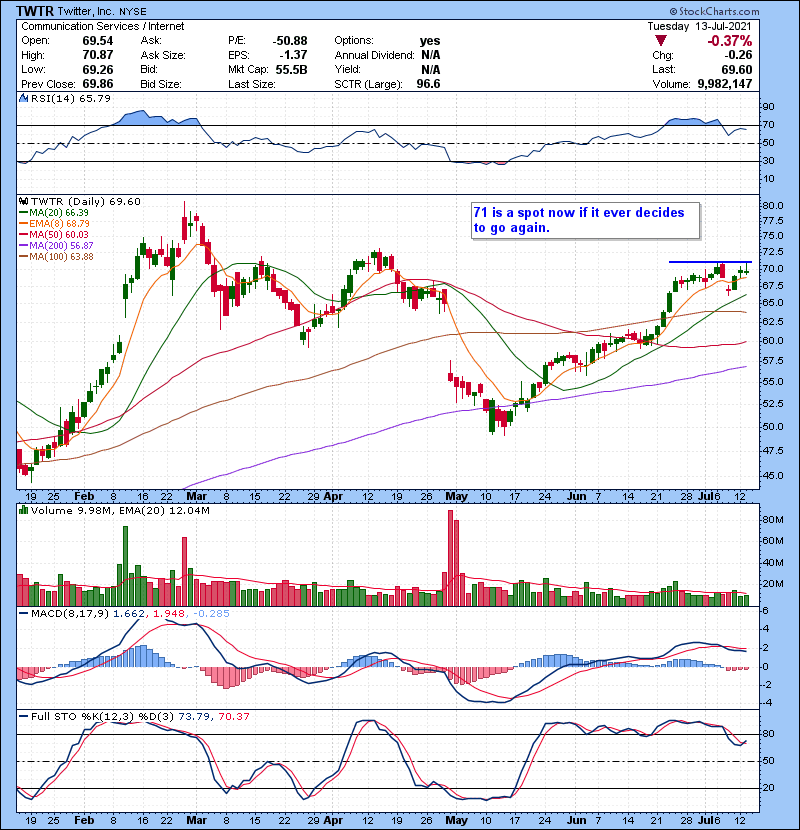Select the Open value 69.54
This screenshot has width=800, height=830.
coord(97,41)
